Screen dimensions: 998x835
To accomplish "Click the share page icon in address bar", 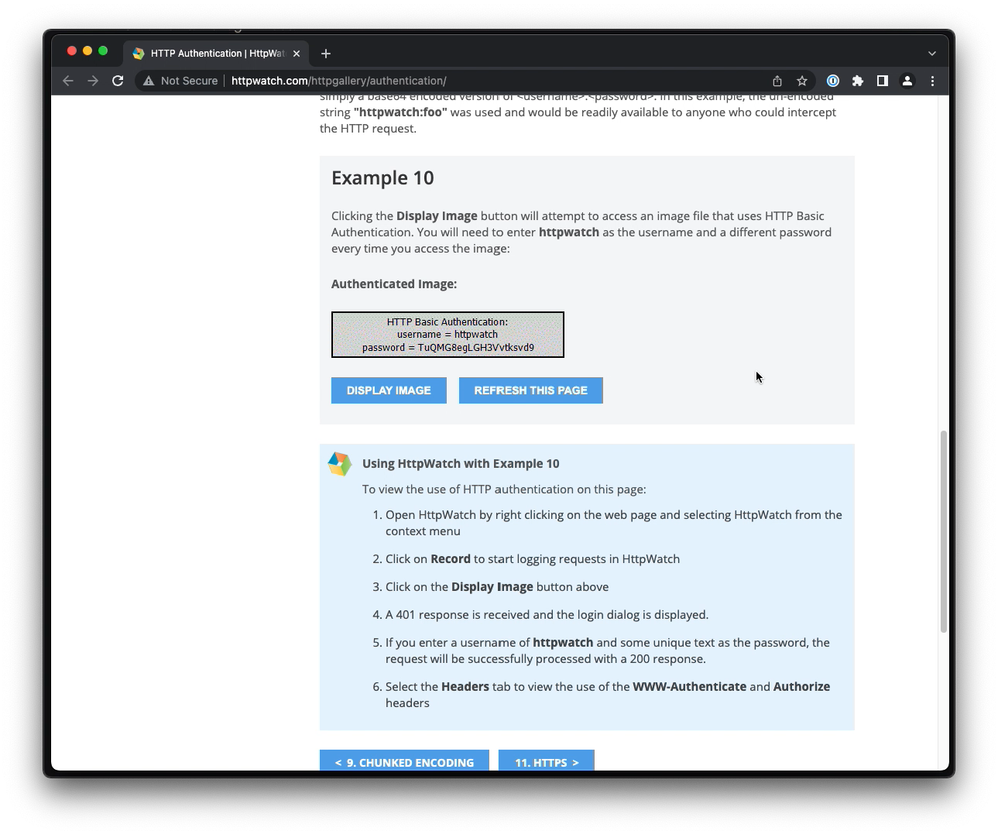I will pos(777,81).
